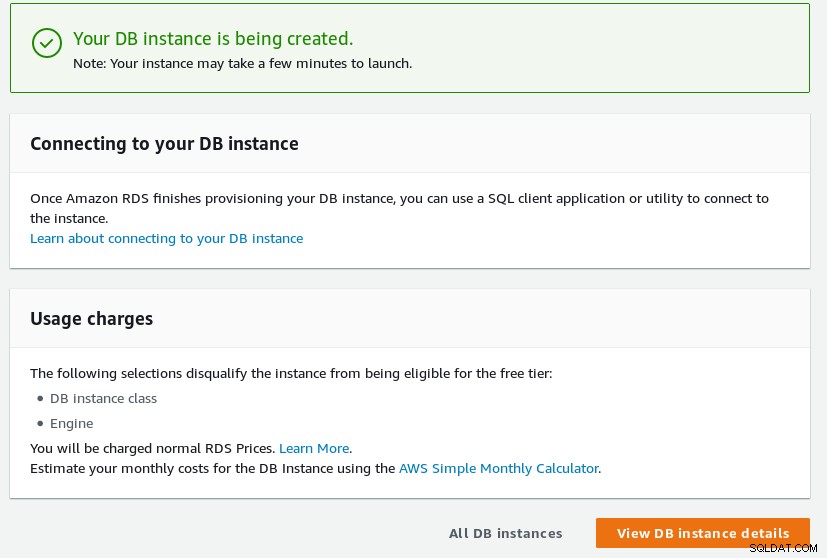Open the 'Learn More' pricing link
This screenshot has width=827, height=558.
point(314,448)
